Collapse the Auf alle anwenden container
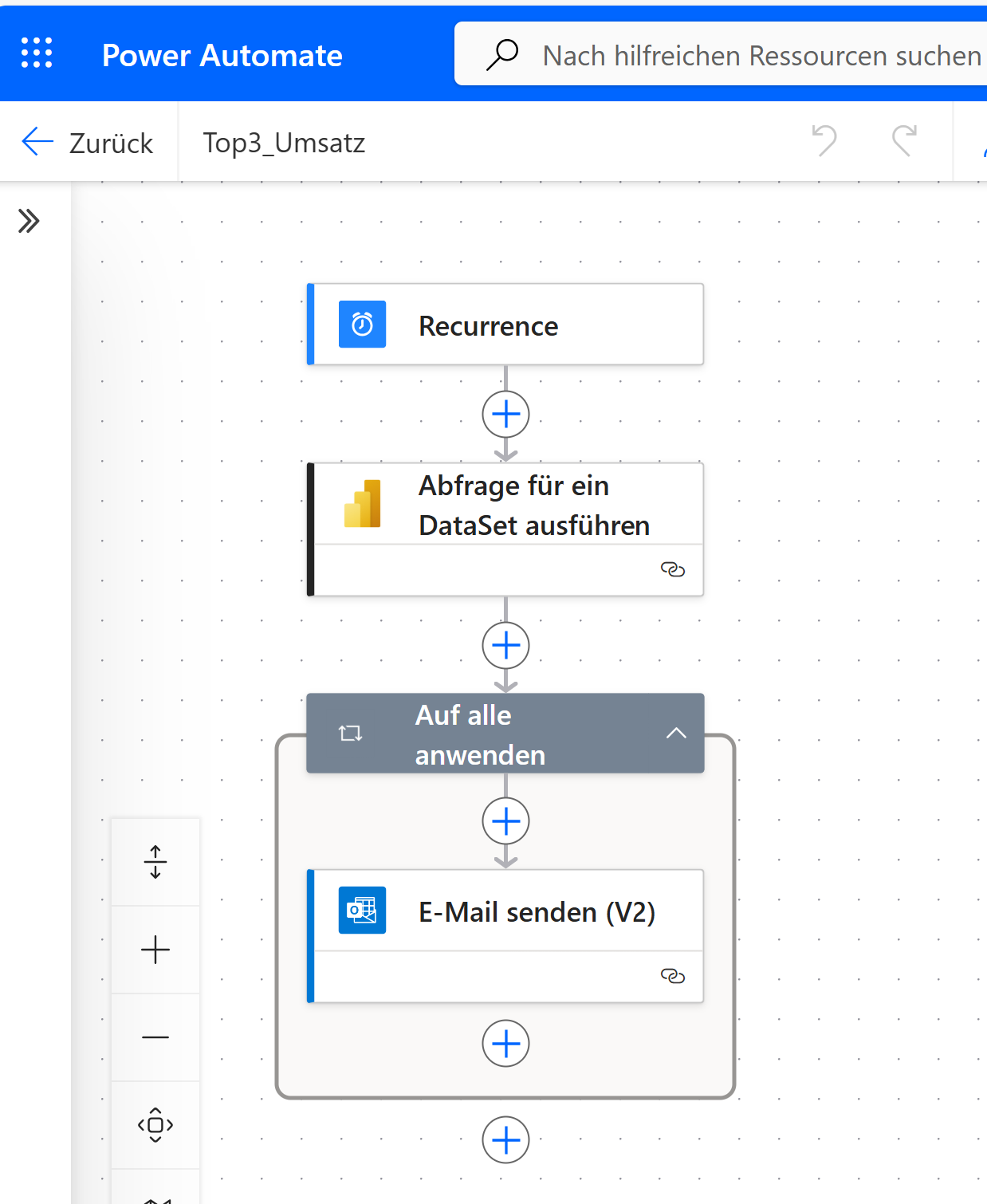This screenshot has height=1204, width=987. (x=675, y=734)
